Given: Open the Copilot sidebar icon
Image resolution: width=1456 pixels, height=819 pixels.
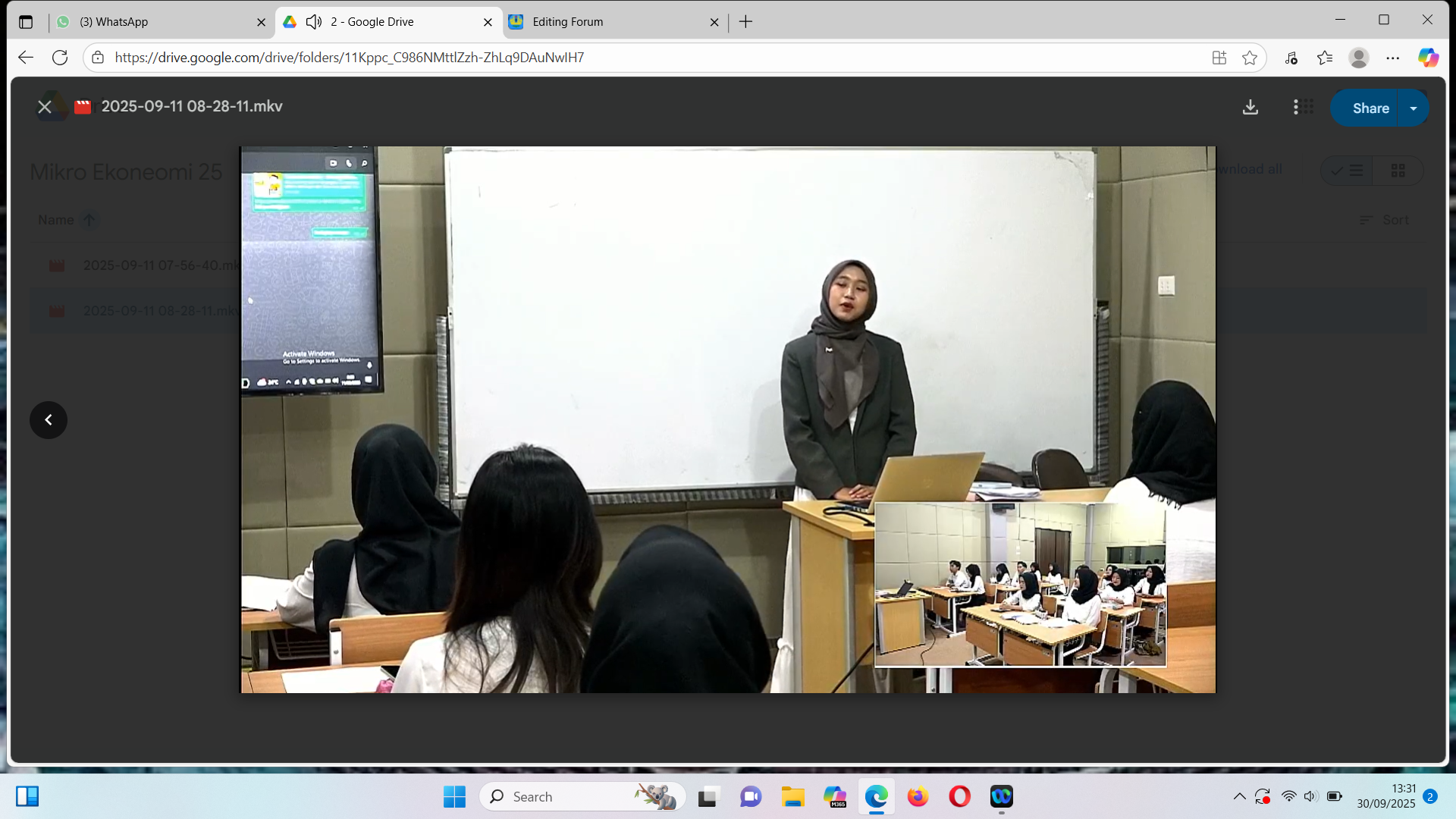Looking at the screenshot, I should pos(1428,58).
